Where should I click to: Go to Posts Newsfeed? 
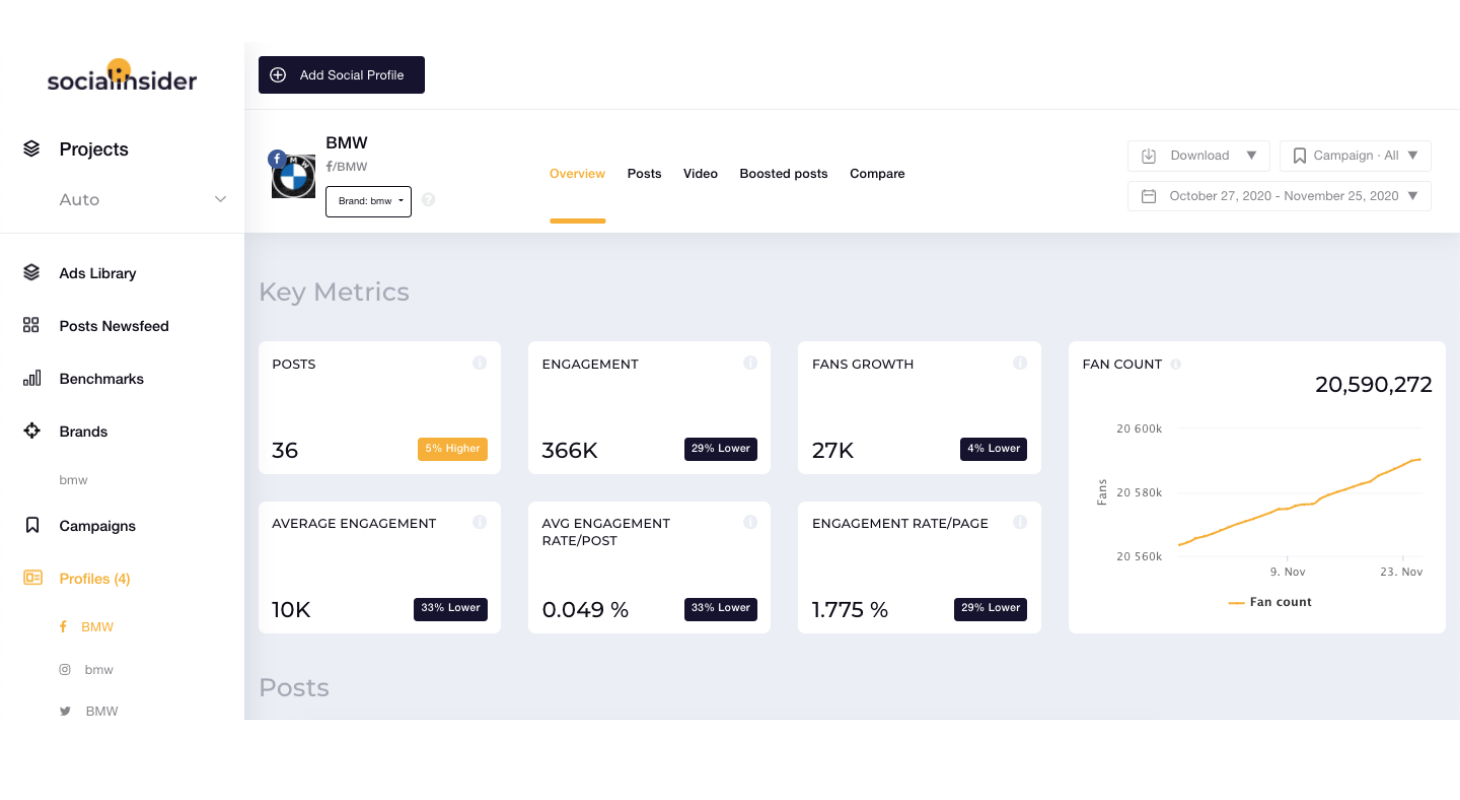[114, 326]
